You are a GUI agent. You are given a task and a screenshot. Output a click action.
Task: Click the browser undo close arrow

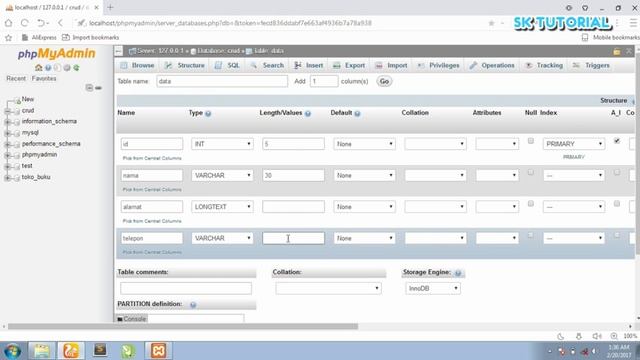click(x=41, y=23)
